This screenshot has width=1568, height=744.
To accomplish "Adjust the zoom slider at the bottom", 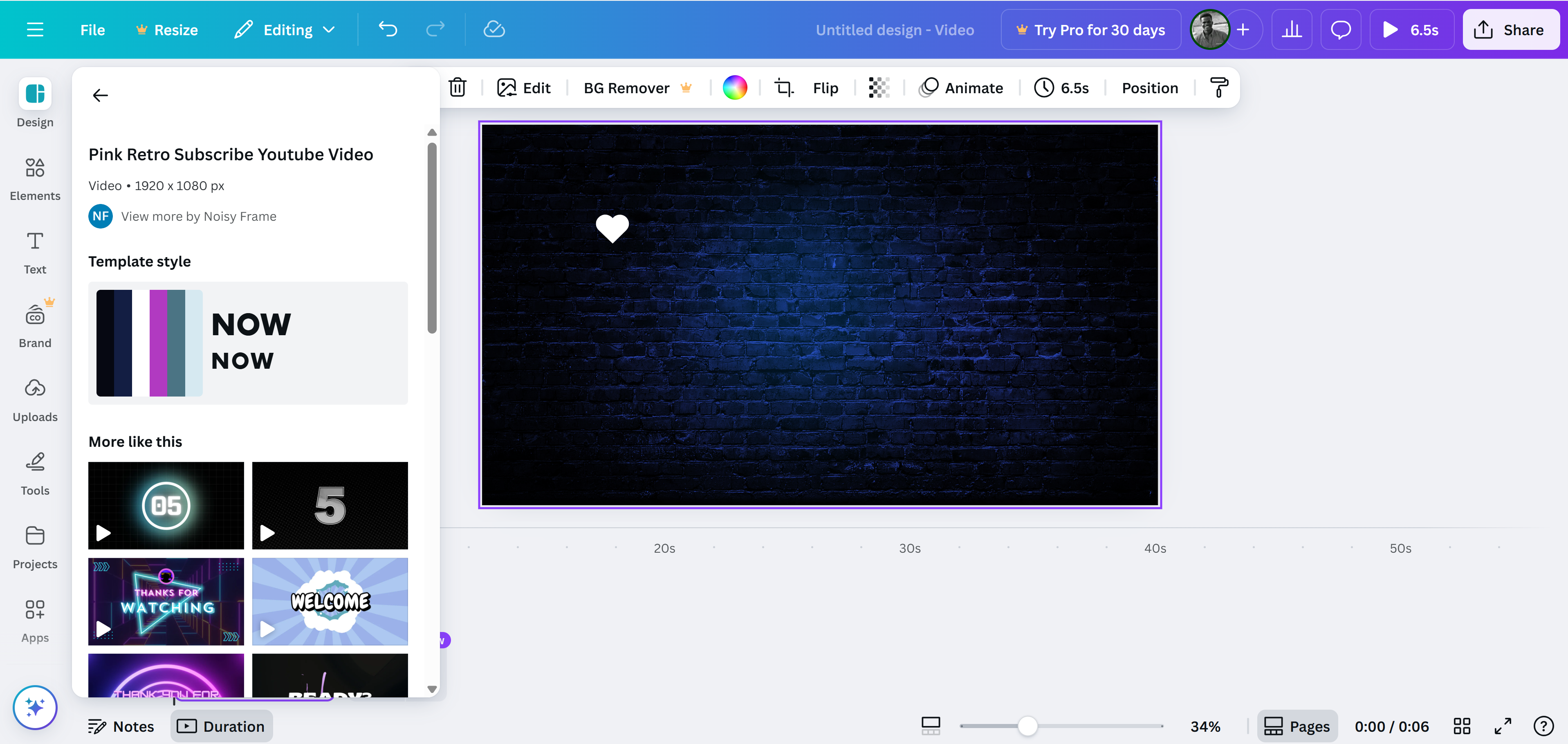I will (x=1029, y=725).
